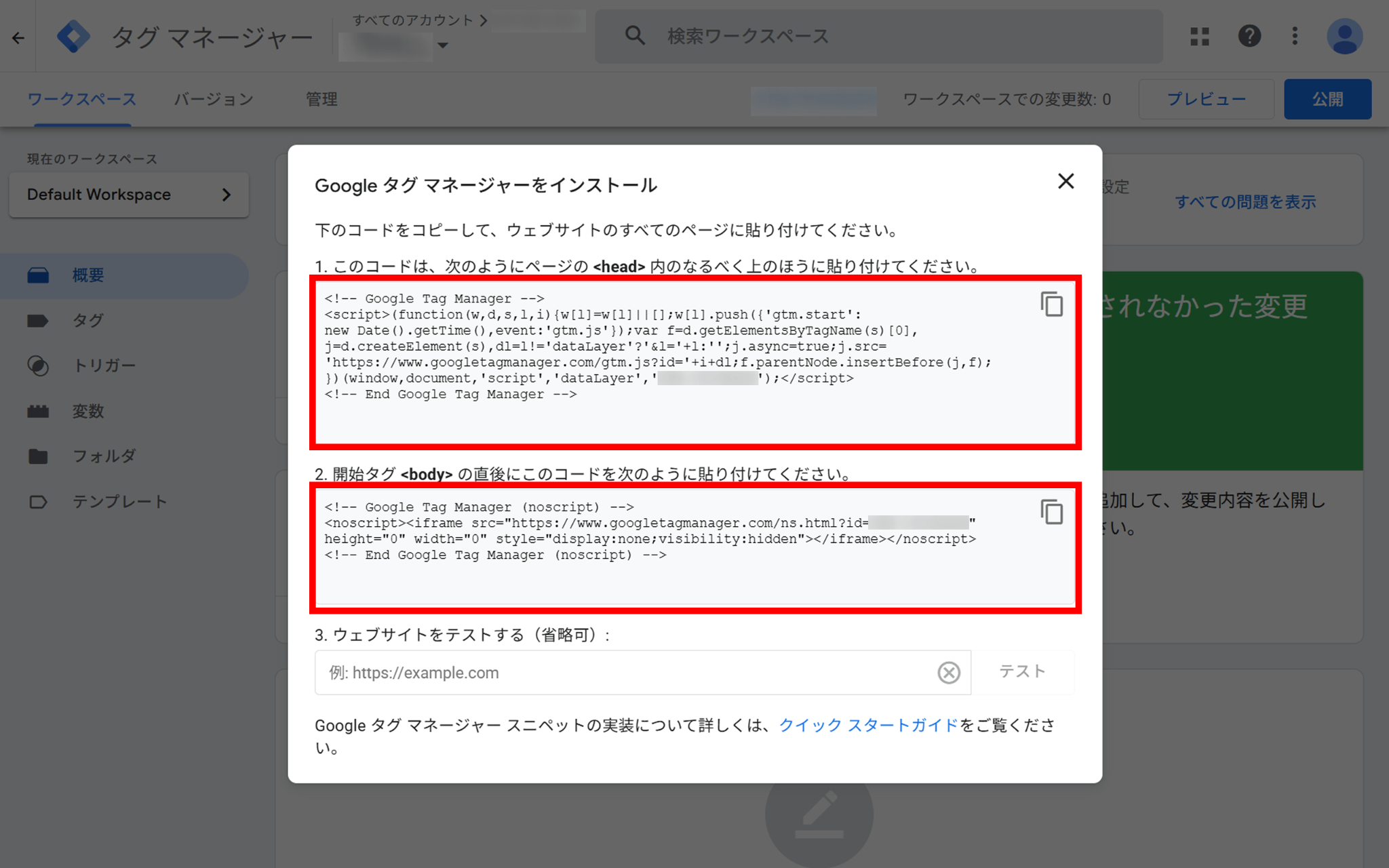This screenshot has height=868, width=1389.
Task: Click the プレビュー button
Action: [1206, 99]
